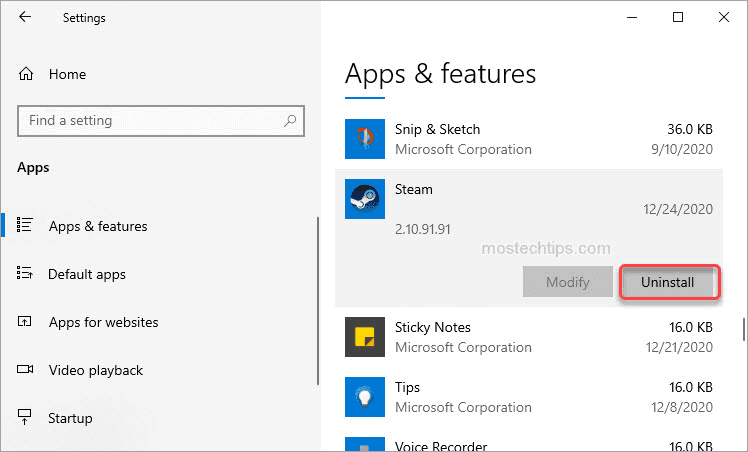This screenshot has height=452, width=748.
Task: Close the Settings window
Action: coord(724,18)
